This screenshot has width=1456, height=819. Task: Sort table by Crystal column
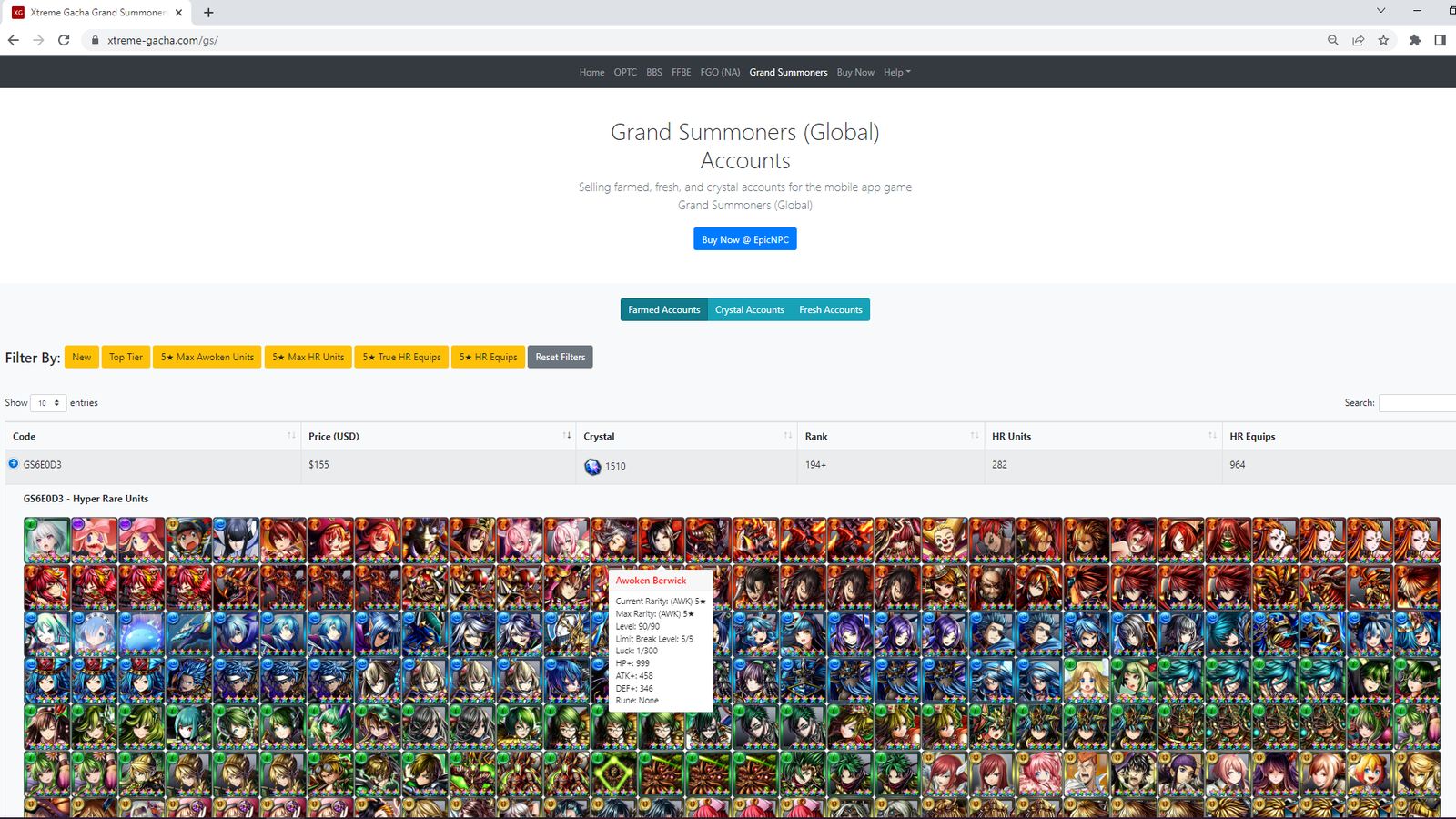coord(687,436)
